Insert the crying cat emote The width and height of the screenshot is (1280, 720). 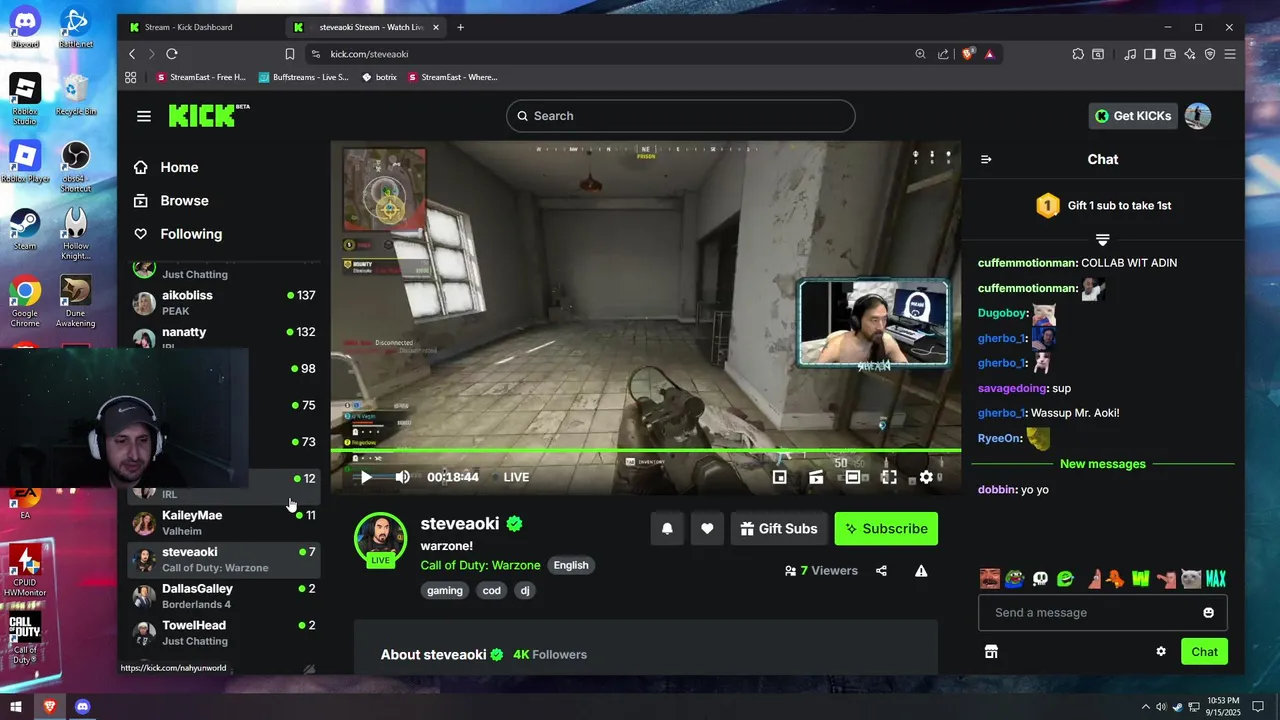tap(1190, 579)
